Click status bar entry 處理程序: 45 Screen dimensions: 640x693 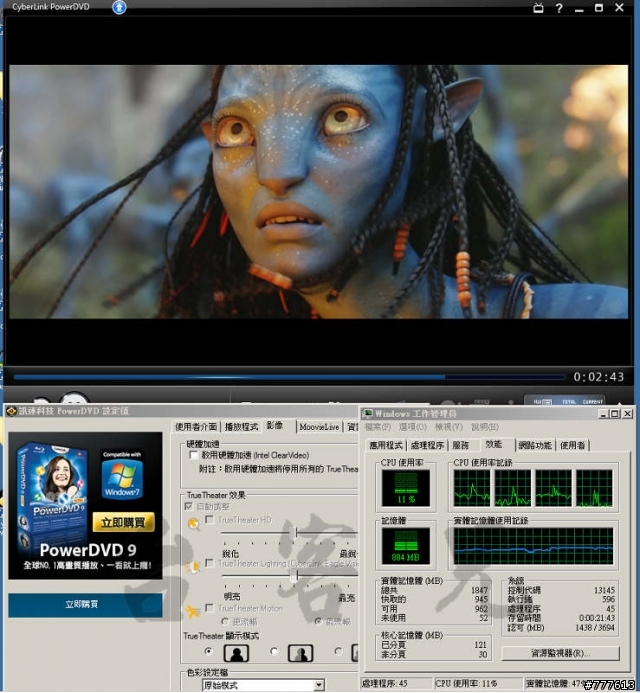(385, 683)
